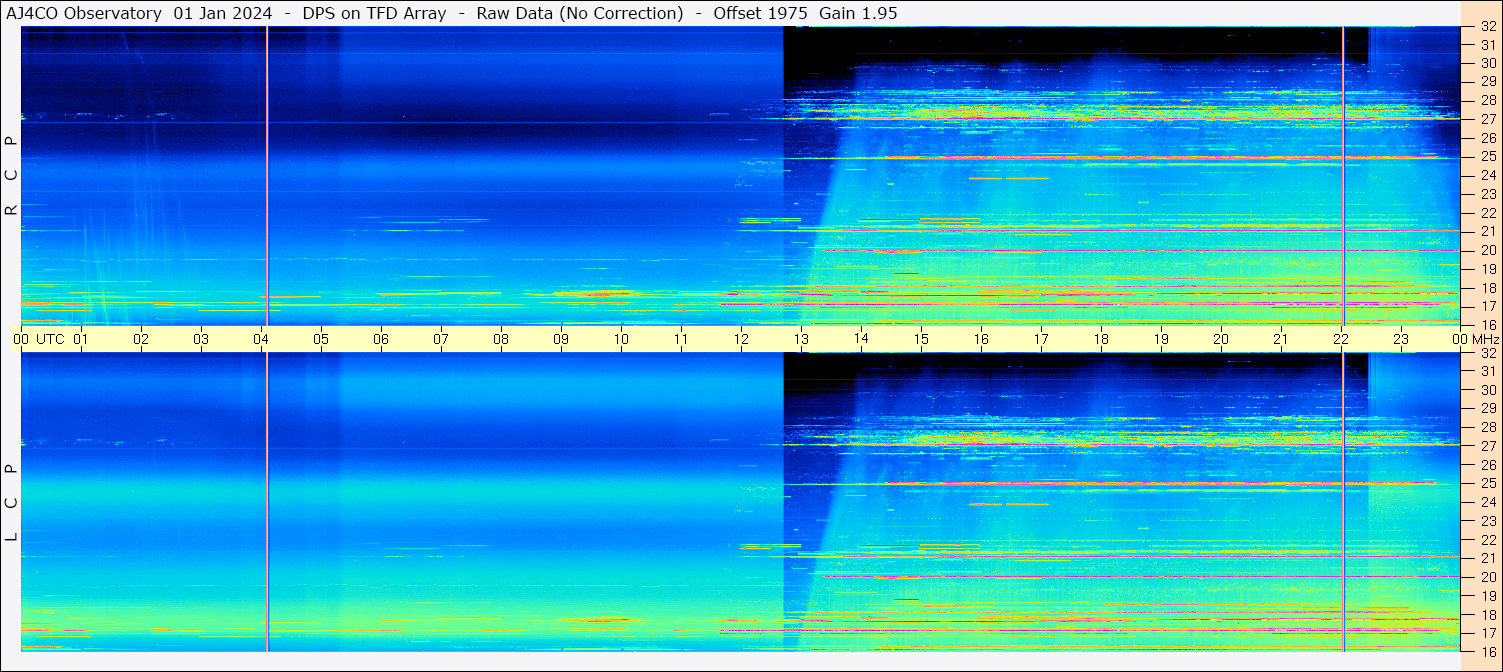Viewport: 1503px width, 672px height.
Task: Click hour label '10' on UTC axis
Action: 621,339
